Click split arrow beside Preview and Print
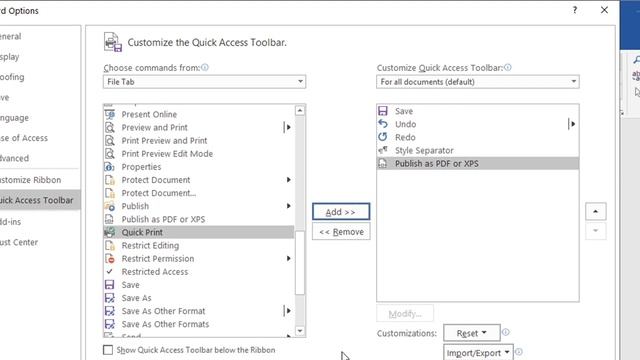This screenshot has width=640, height=360. (287, 127)
